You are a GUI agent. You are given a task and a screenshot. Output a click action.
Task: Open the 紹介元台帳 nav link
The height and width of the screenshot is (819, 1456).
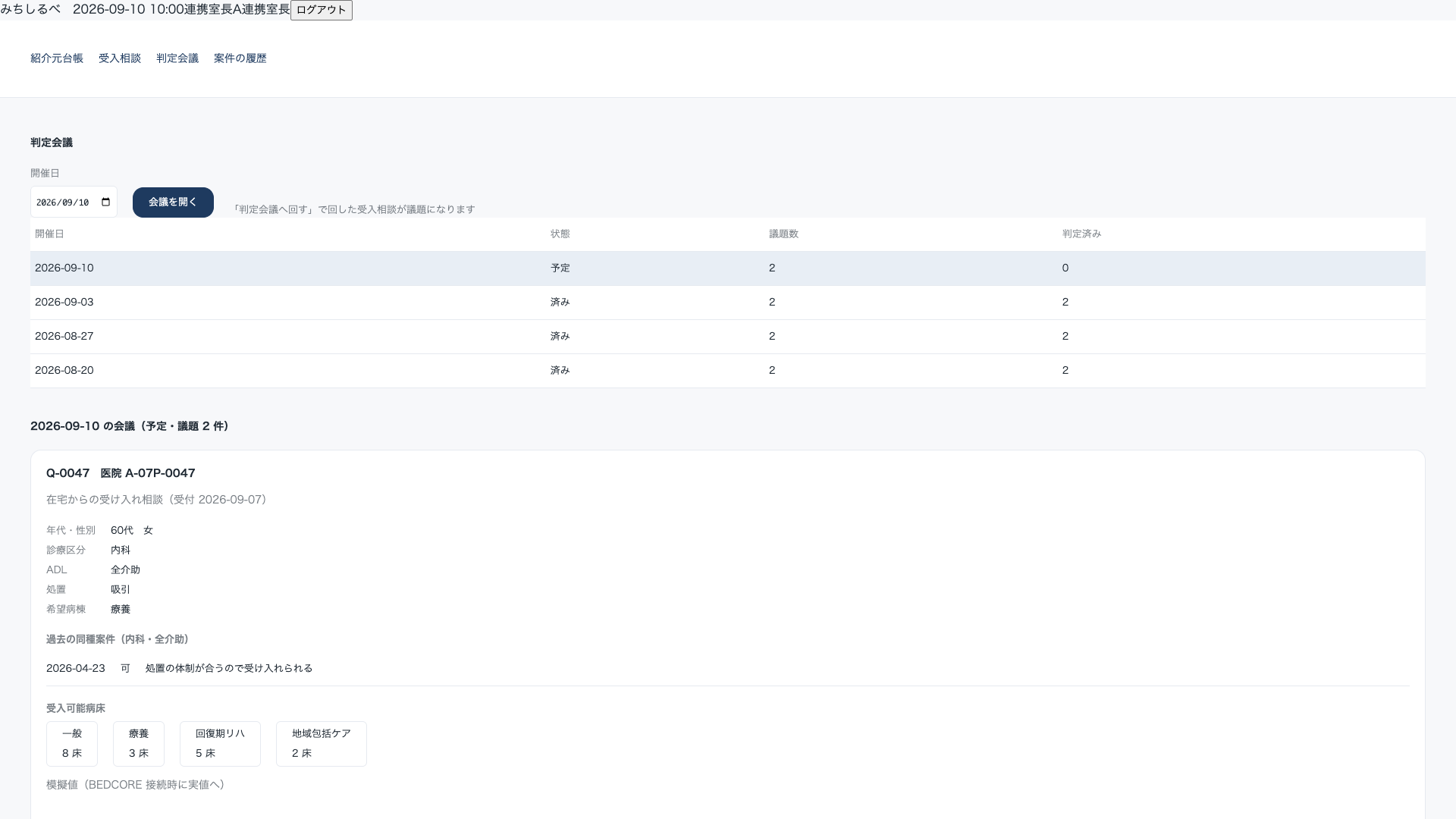57,58
